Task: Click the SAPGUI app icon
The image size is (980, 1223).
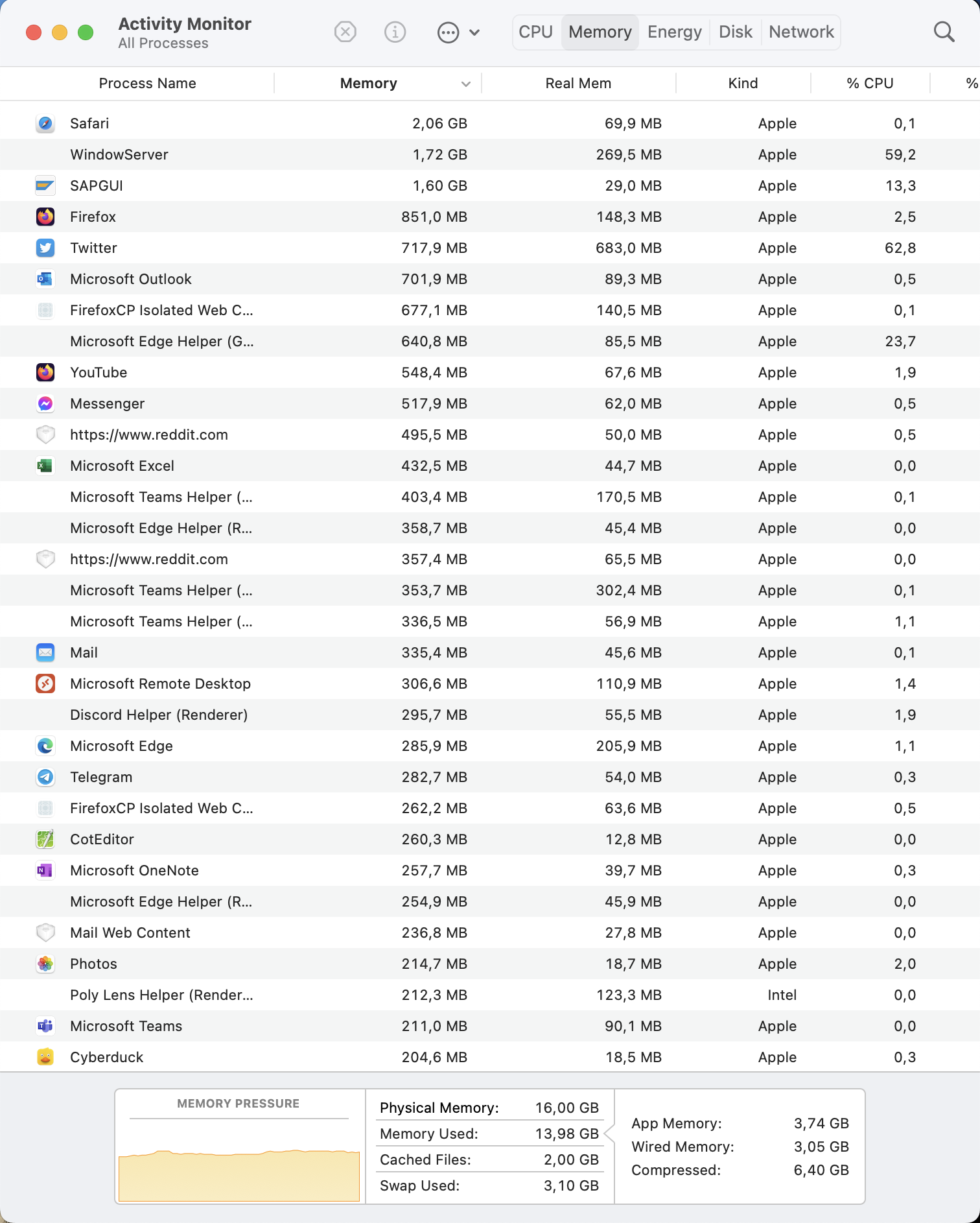Action: click(45, 185)
